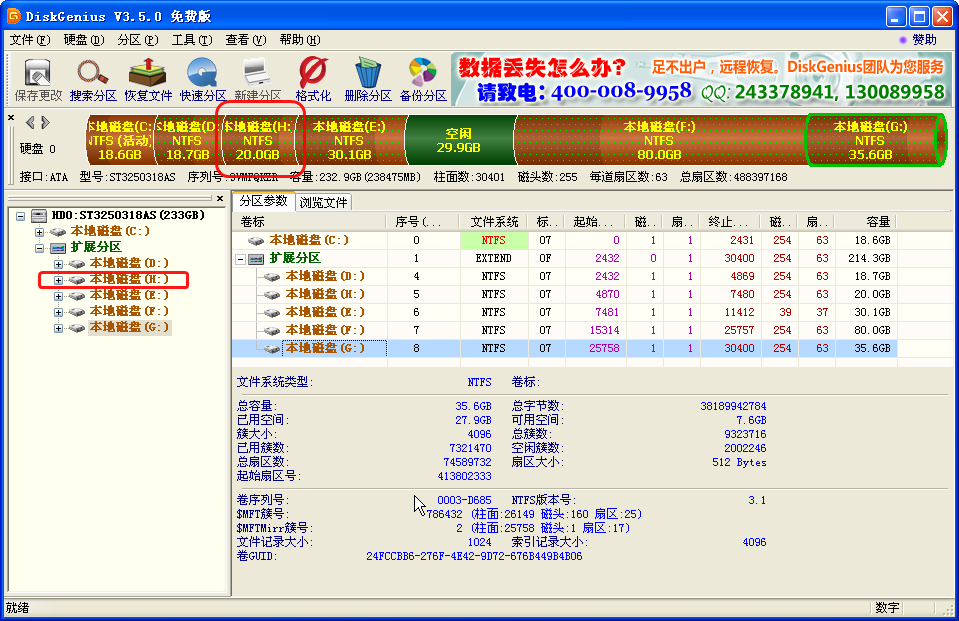Select partition E: 30.1GB on disk map
Viewport: 959px width, 621px height.
tap(349, 140)
